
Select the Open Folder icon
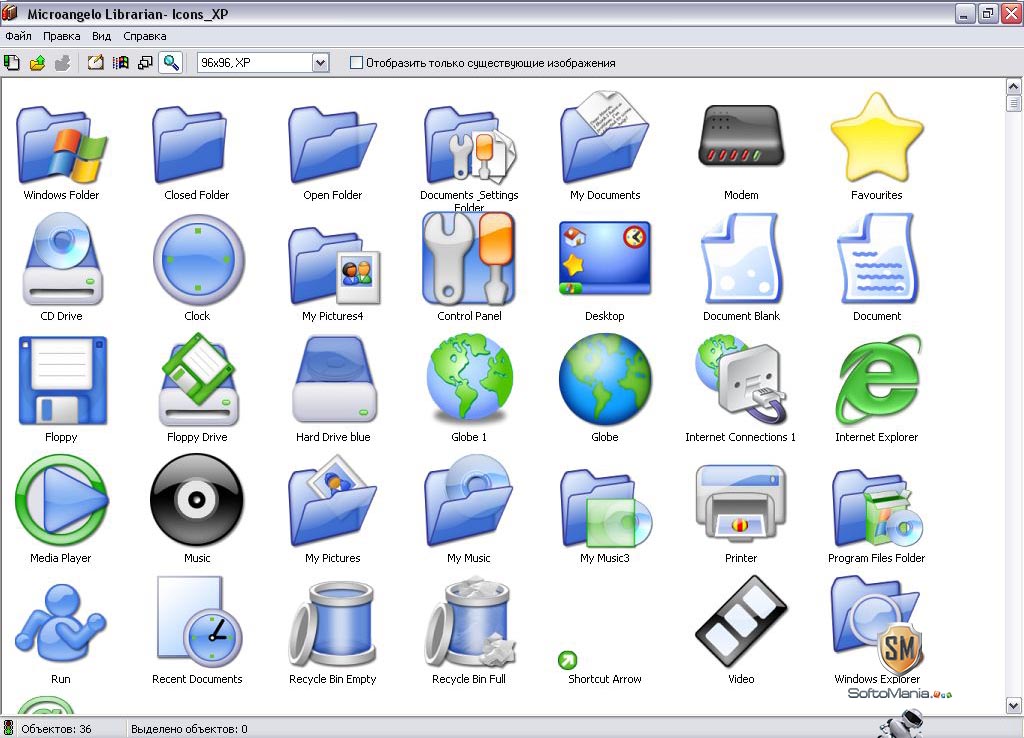(332, 145)
